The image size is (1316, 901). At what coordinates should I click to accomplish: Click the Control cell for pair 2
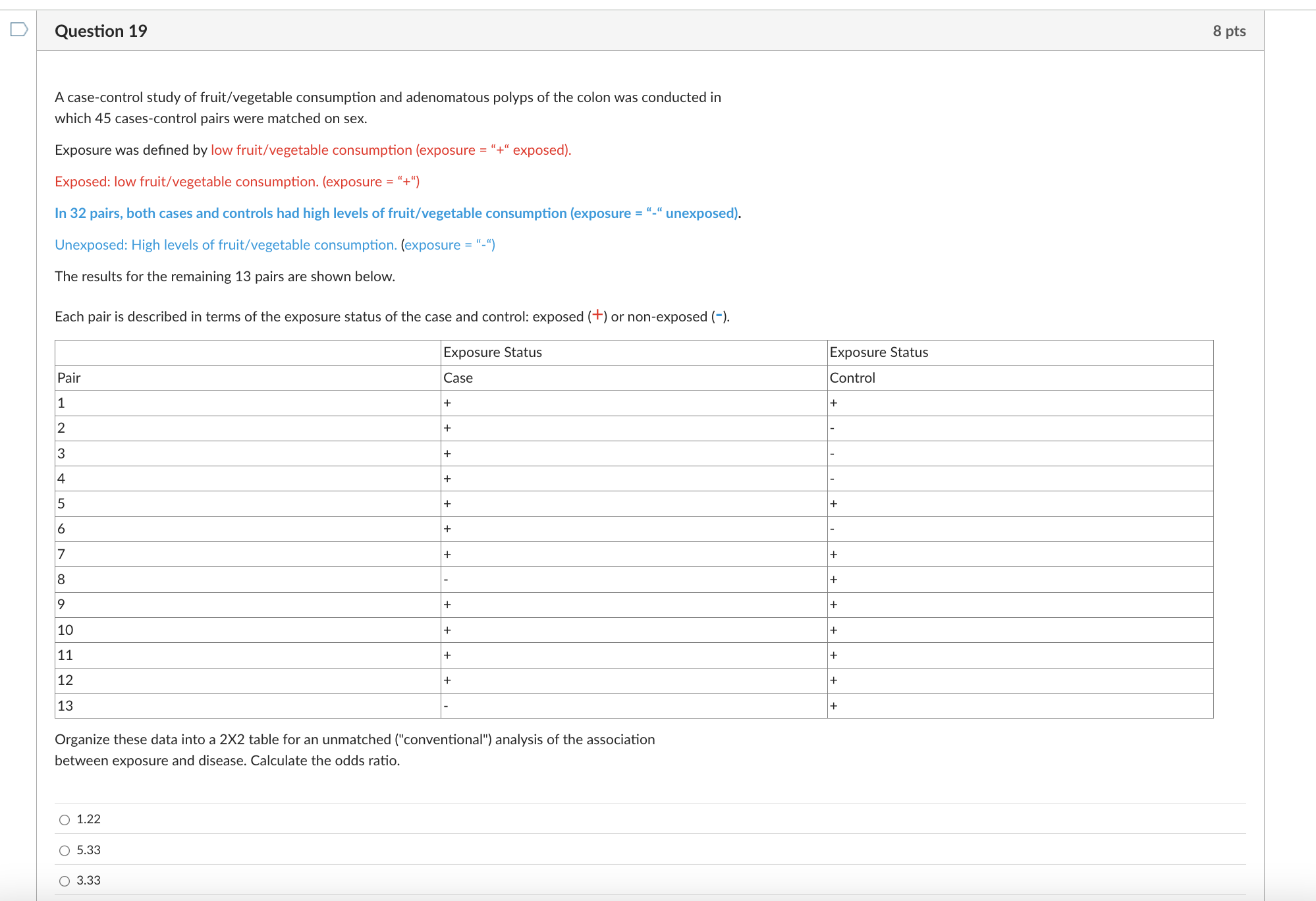point(833,428)
